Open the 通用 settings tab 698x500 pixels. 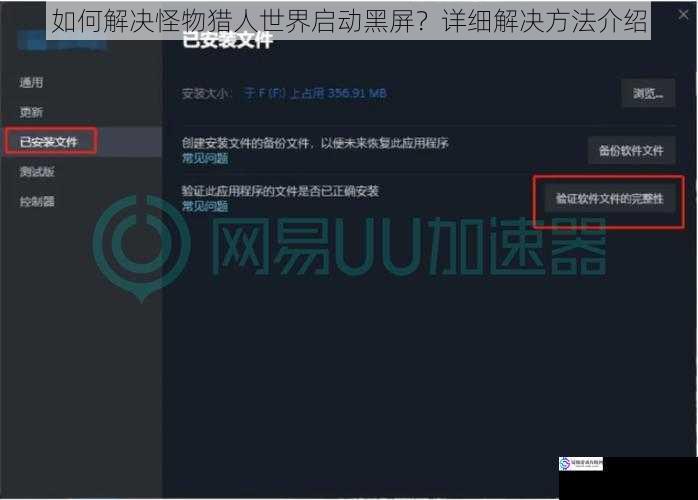31,82
